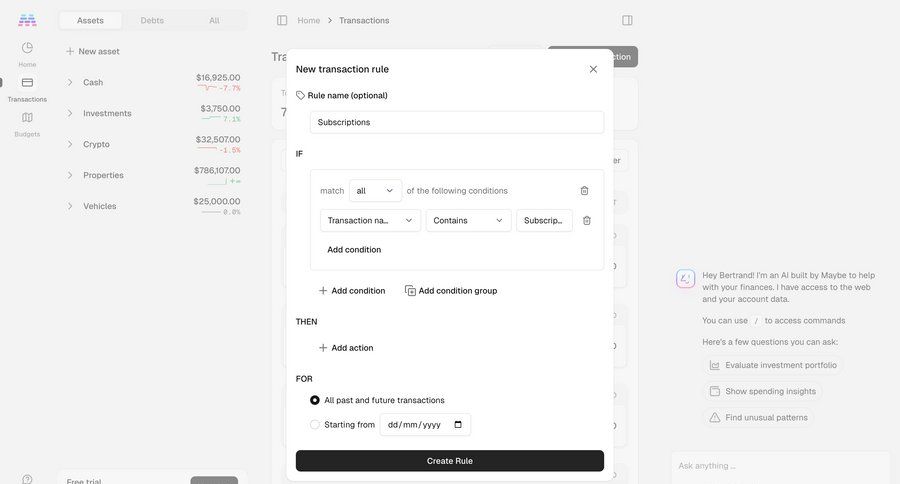
Task: Click the plus icon beside New asset
Action: [x=70, y=51]
